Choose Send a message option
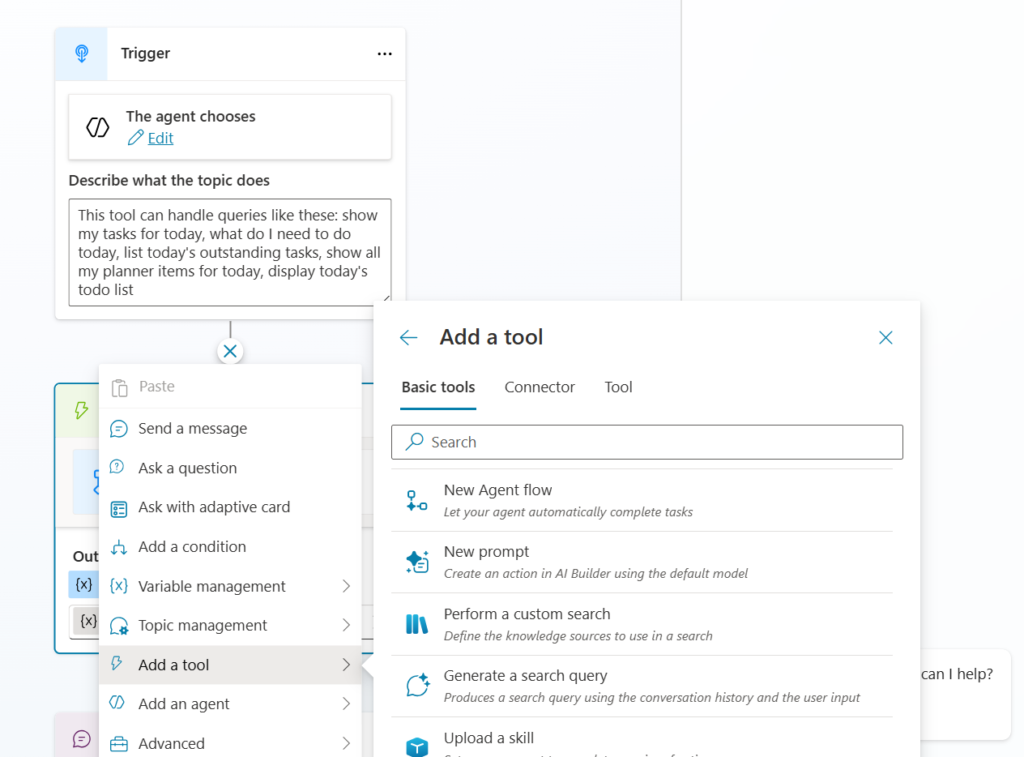This screenshot has width=1024, height=757. [230, 428]
